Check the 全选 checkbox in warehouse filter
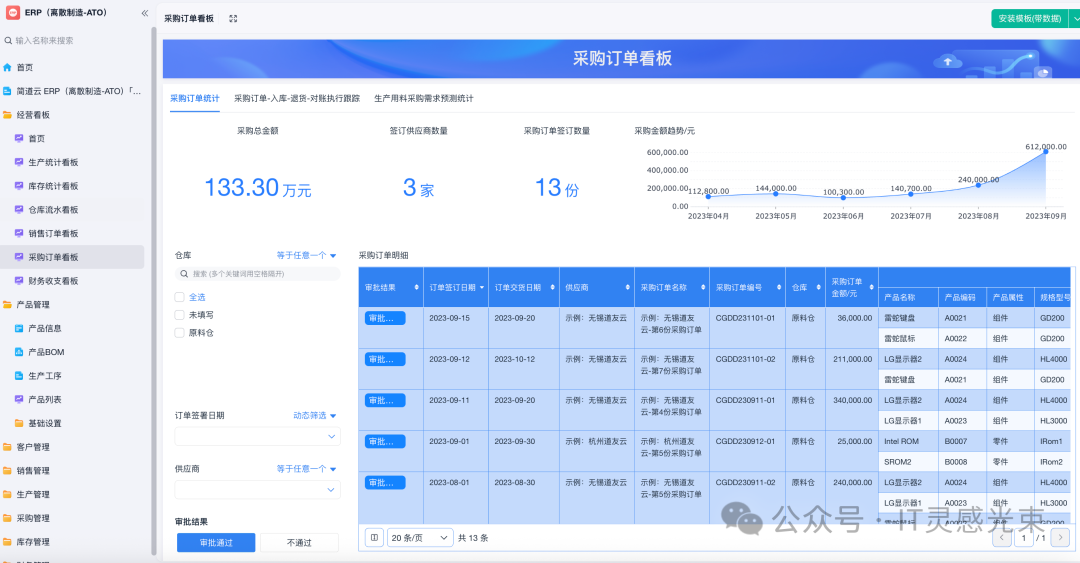 point(180,297)
